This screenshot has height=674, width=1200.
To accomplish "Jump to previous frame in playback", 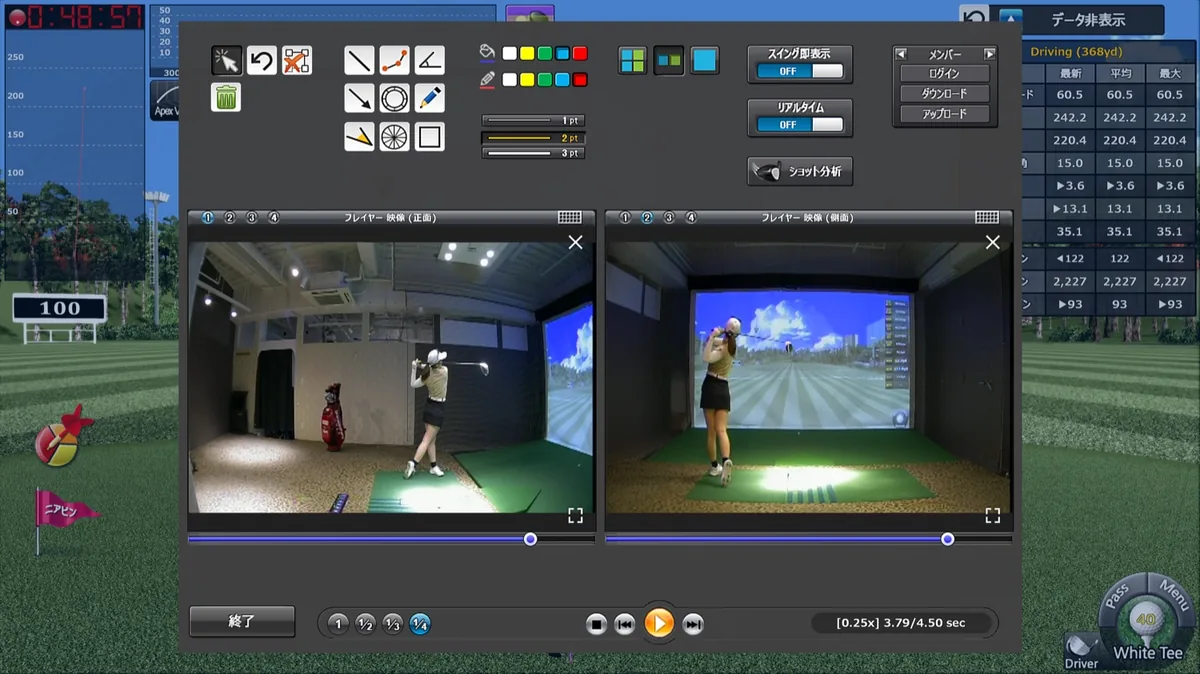I will tap(625, 624).
